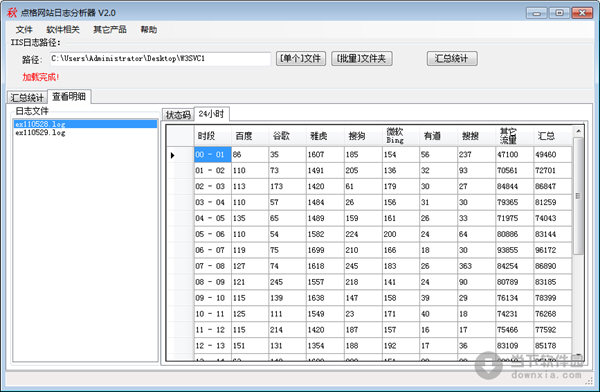600x392 pixels.
Task: Click the [单个]文件 button
Action: point(301,59)
